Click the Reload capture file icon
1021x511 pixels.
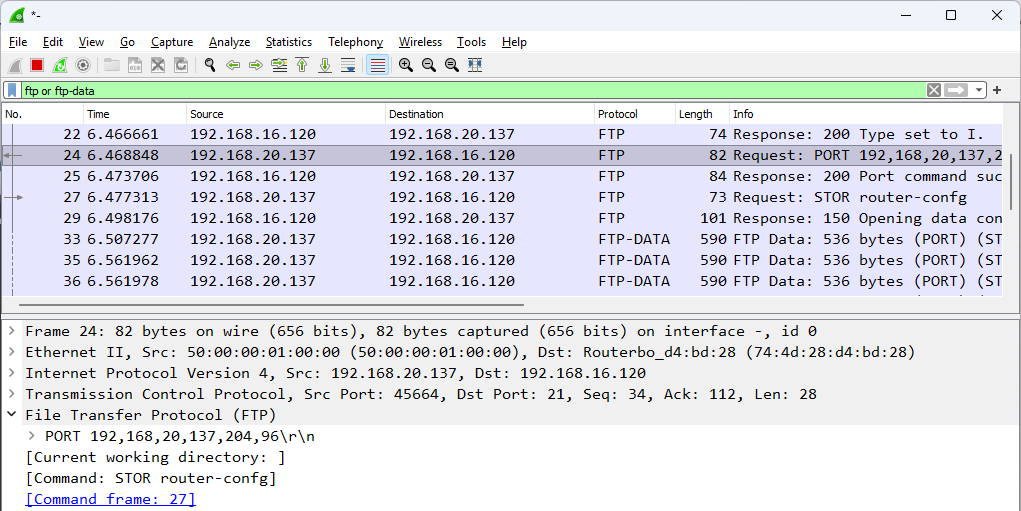[x=180, y=65]
